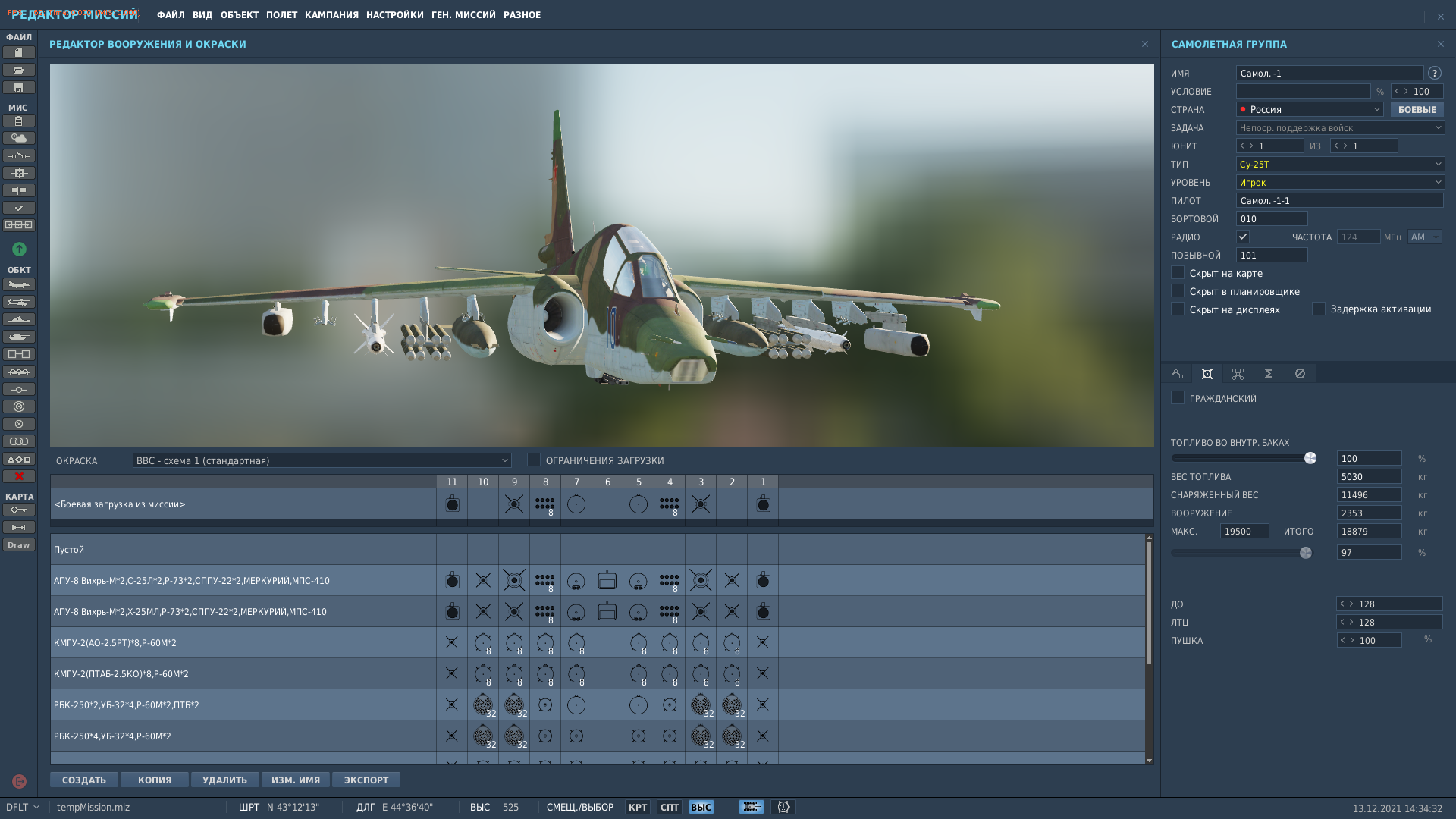Viewport: 1456px width, 819px height.
Task: Click the red exit icon at bottom left
Action: 19,781
